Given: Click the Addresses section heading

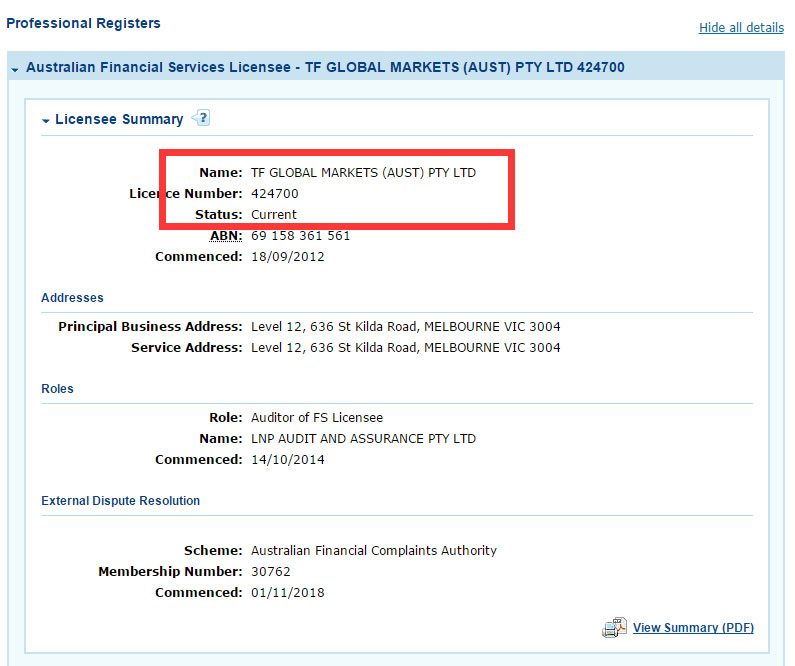Looking at the screenshot, I should pos(72,298).
